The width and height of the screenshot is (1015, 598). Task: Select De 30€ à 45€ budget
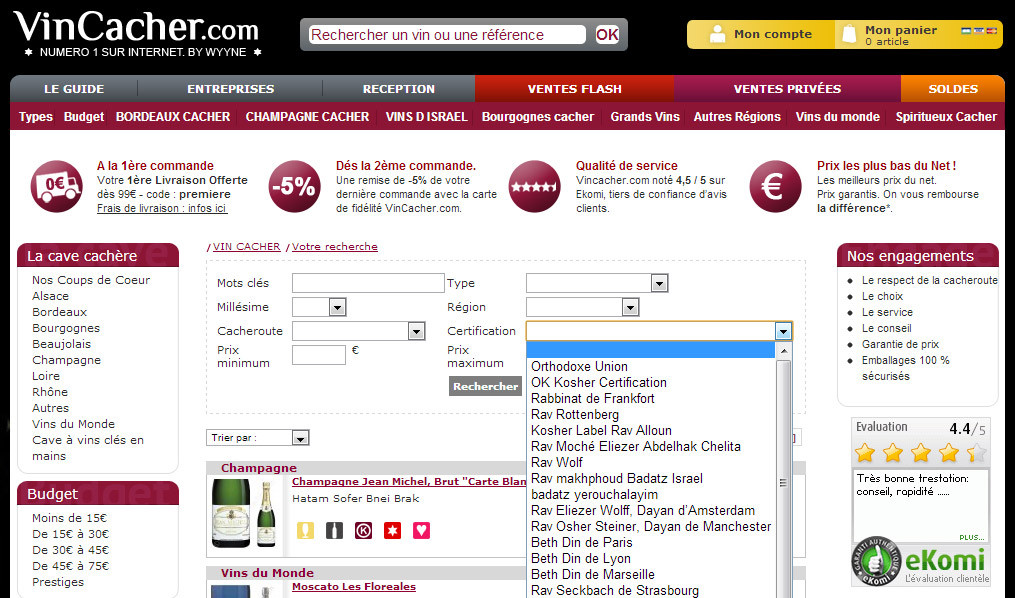[x=71, y=550]
